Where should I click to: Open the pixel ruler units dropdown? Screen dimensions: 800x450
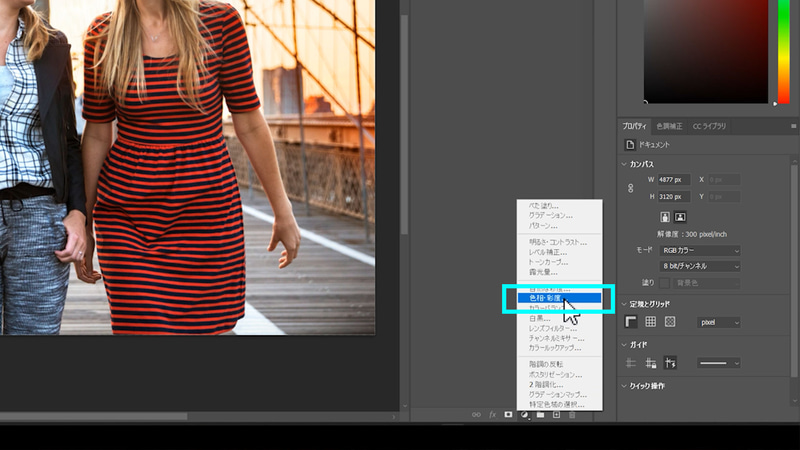click(x=718, y=322)
